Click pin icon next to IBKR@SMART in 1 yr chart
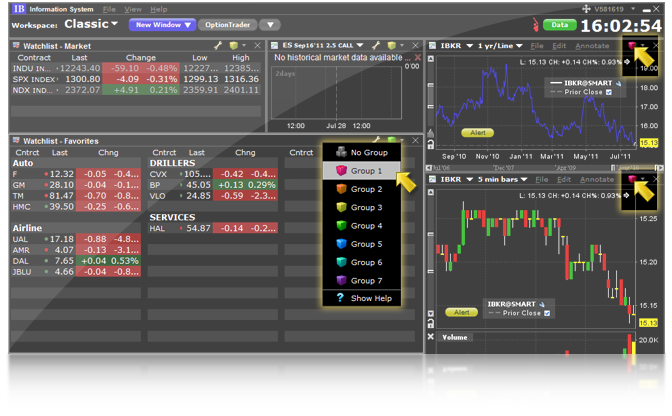The width and height of the screenshot is (672, 416). (x=618, y=83)
